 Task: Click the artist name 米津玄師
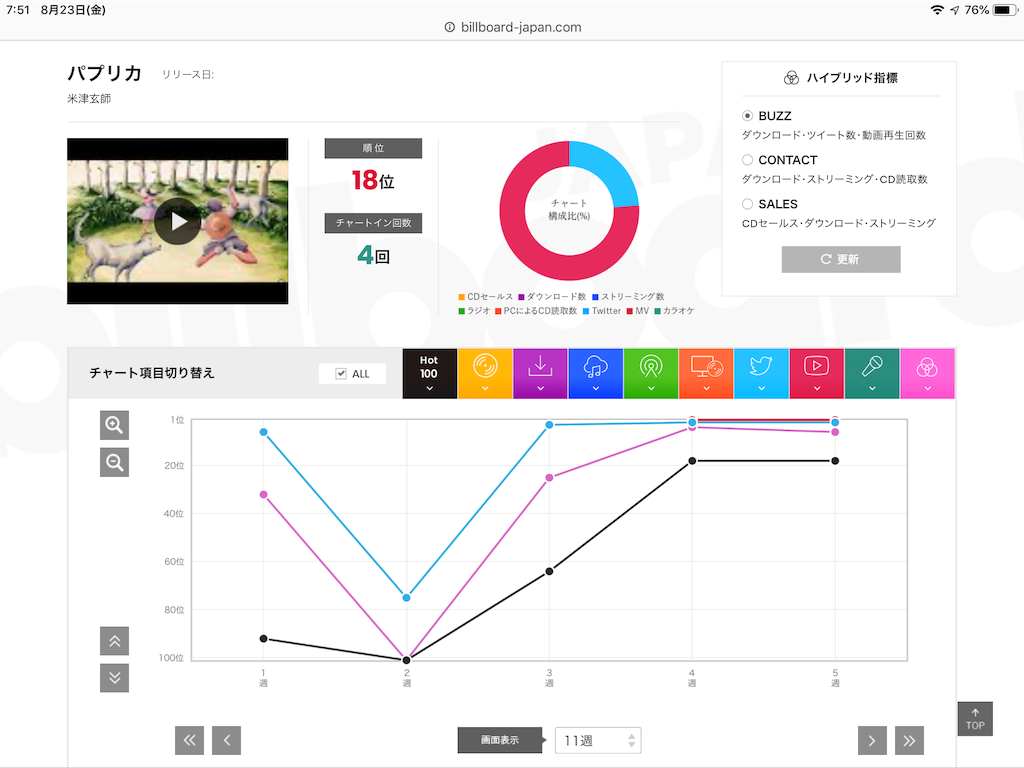[89, 99]
